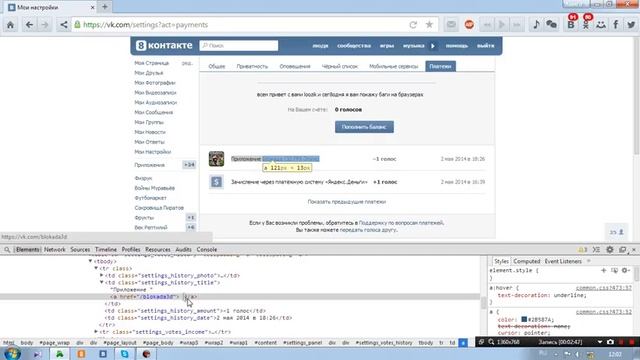Skip to previous track in browser toolbar
Image resolution: width=640 pixels, height=360 pixels.
(x=487, y=24)
